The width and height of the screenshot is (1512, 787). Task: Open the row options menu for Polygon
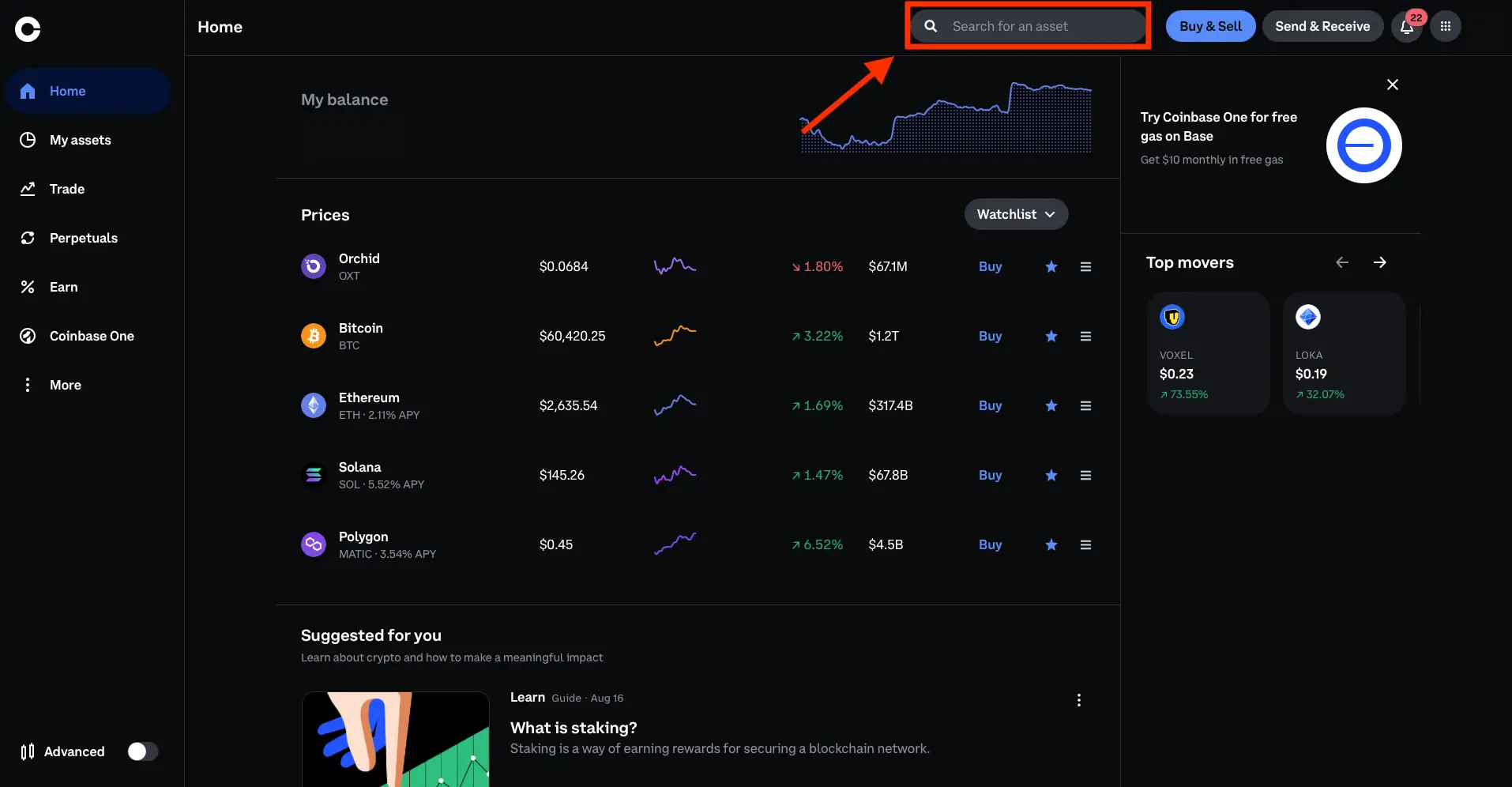click(1085, 544)
